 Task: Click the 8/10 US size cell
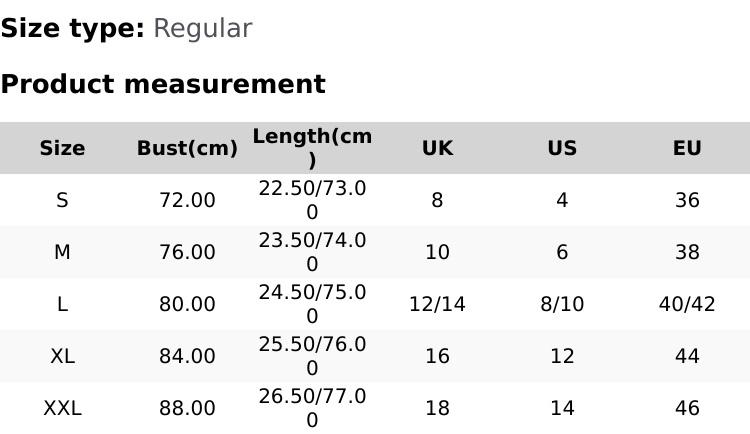point(562,304)
